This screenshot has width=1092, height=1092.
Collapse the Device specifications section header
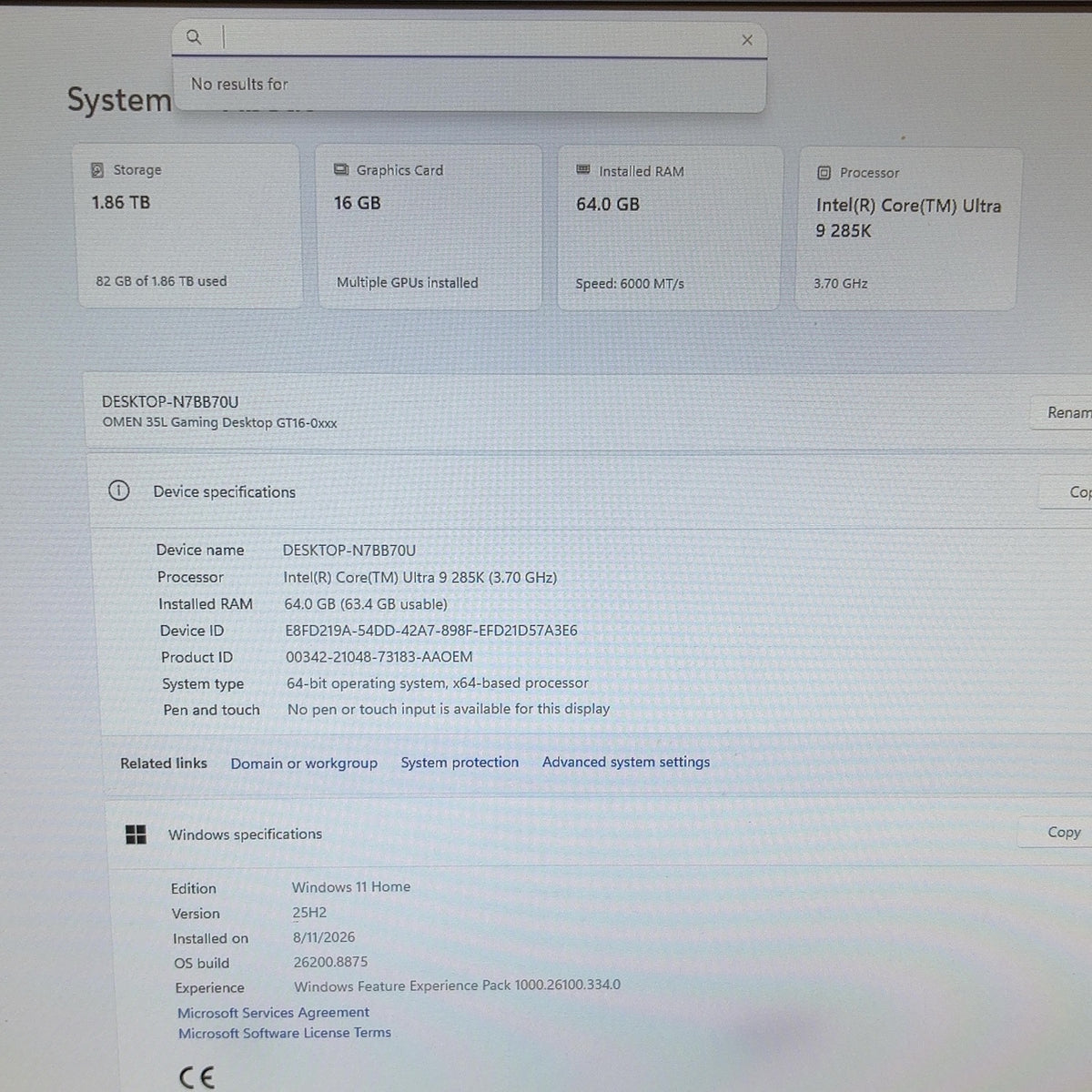[x=589, y=491]
